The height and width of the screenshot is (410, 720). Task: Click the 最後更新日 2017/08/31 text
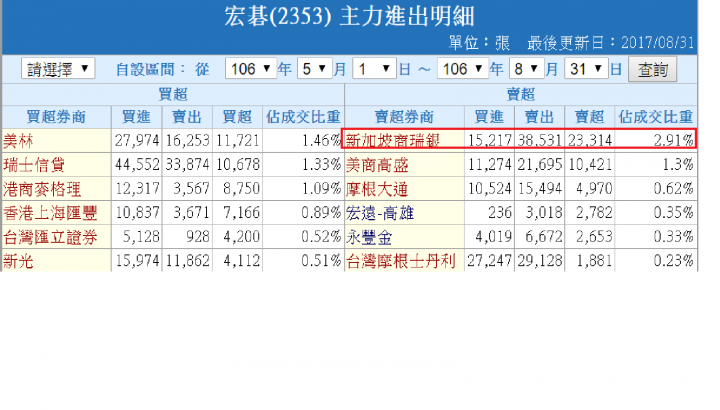[x=611, y=43]
